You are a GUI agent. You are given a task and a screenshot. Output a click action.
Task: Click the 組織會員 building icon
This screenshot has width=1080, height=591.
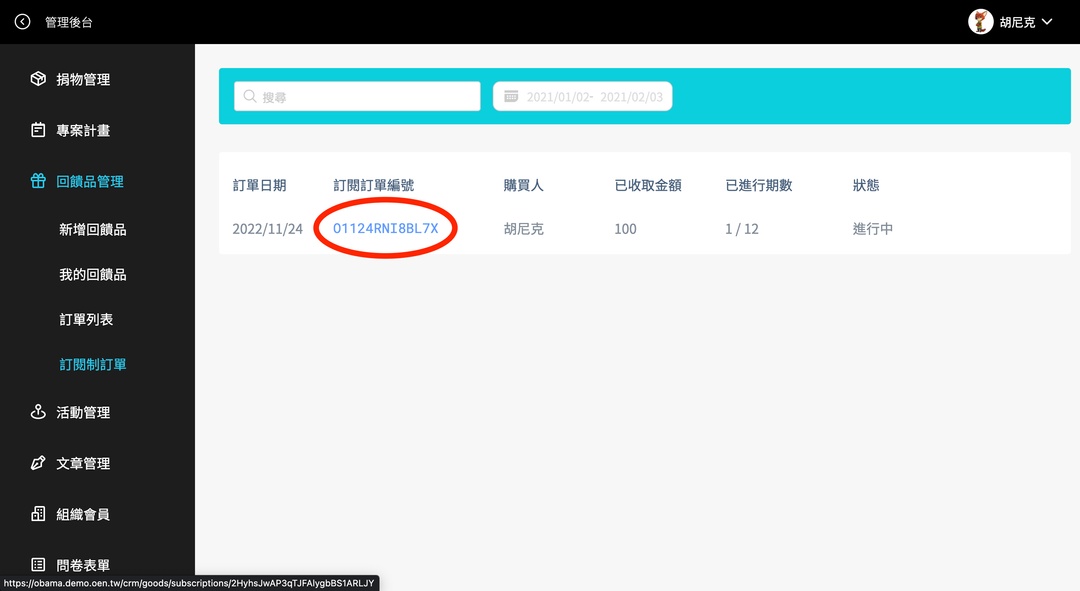pos(38,514)
